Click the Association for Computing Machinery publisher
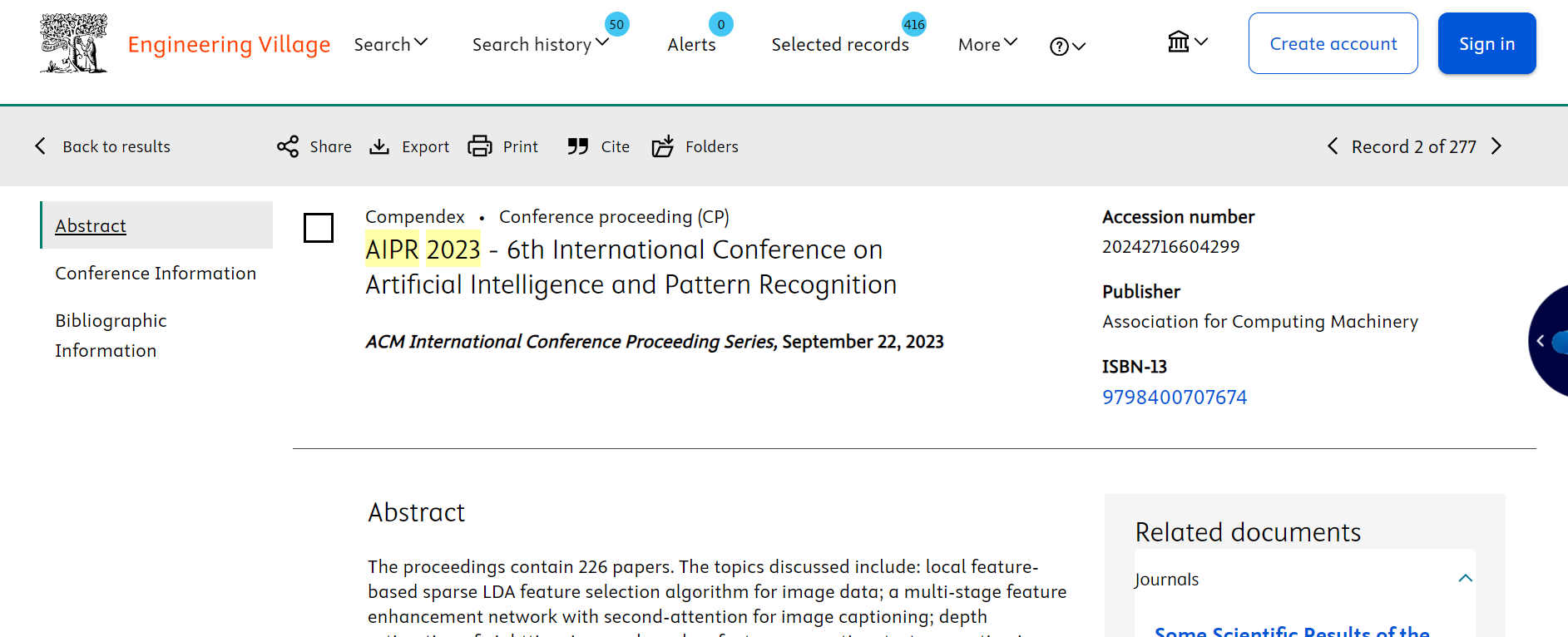The height and width of the screenshot is (637, 1568). point(1260,321)
